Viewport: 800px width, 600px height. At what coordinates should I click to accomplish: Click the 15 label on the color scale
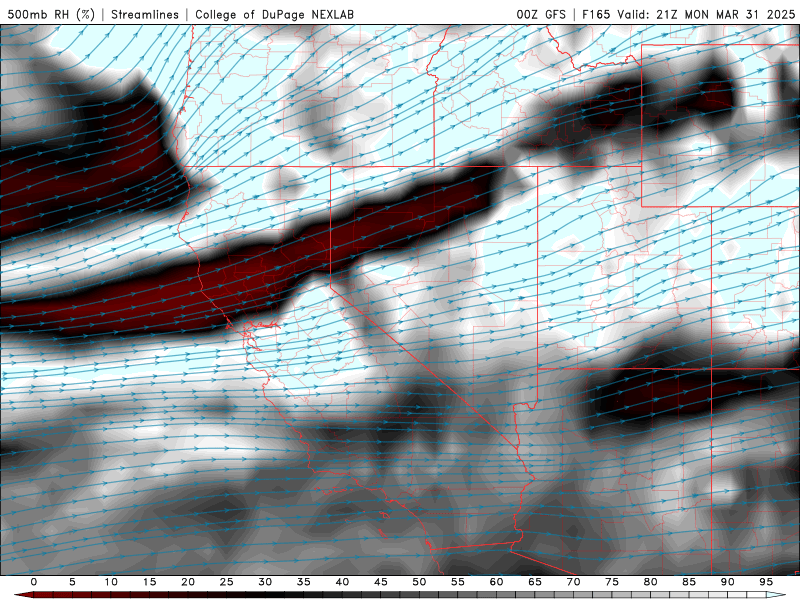click(149, 582)
